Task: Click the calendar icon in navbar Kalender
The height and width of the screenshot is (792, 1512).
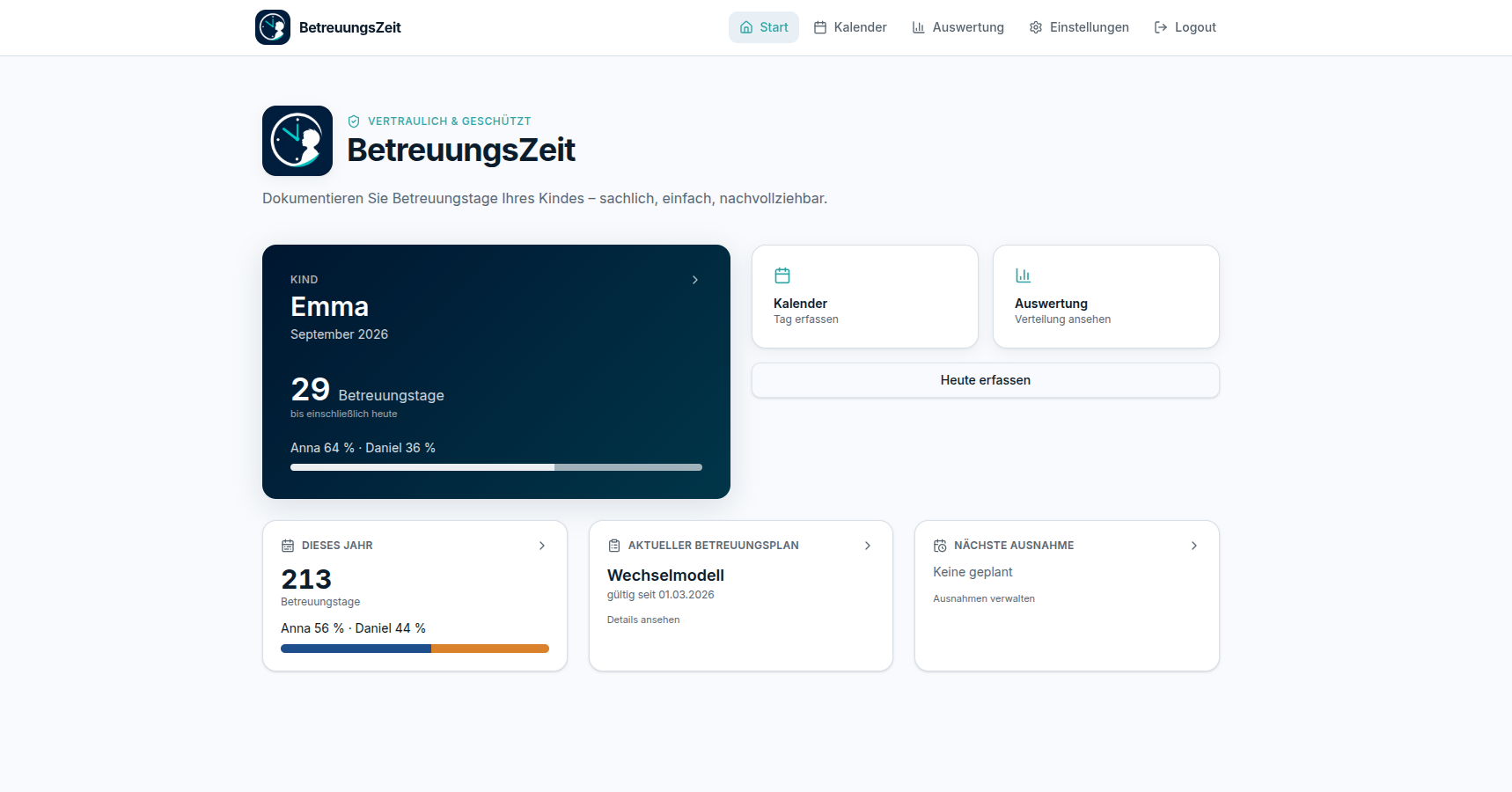Action: pos(820,27)
